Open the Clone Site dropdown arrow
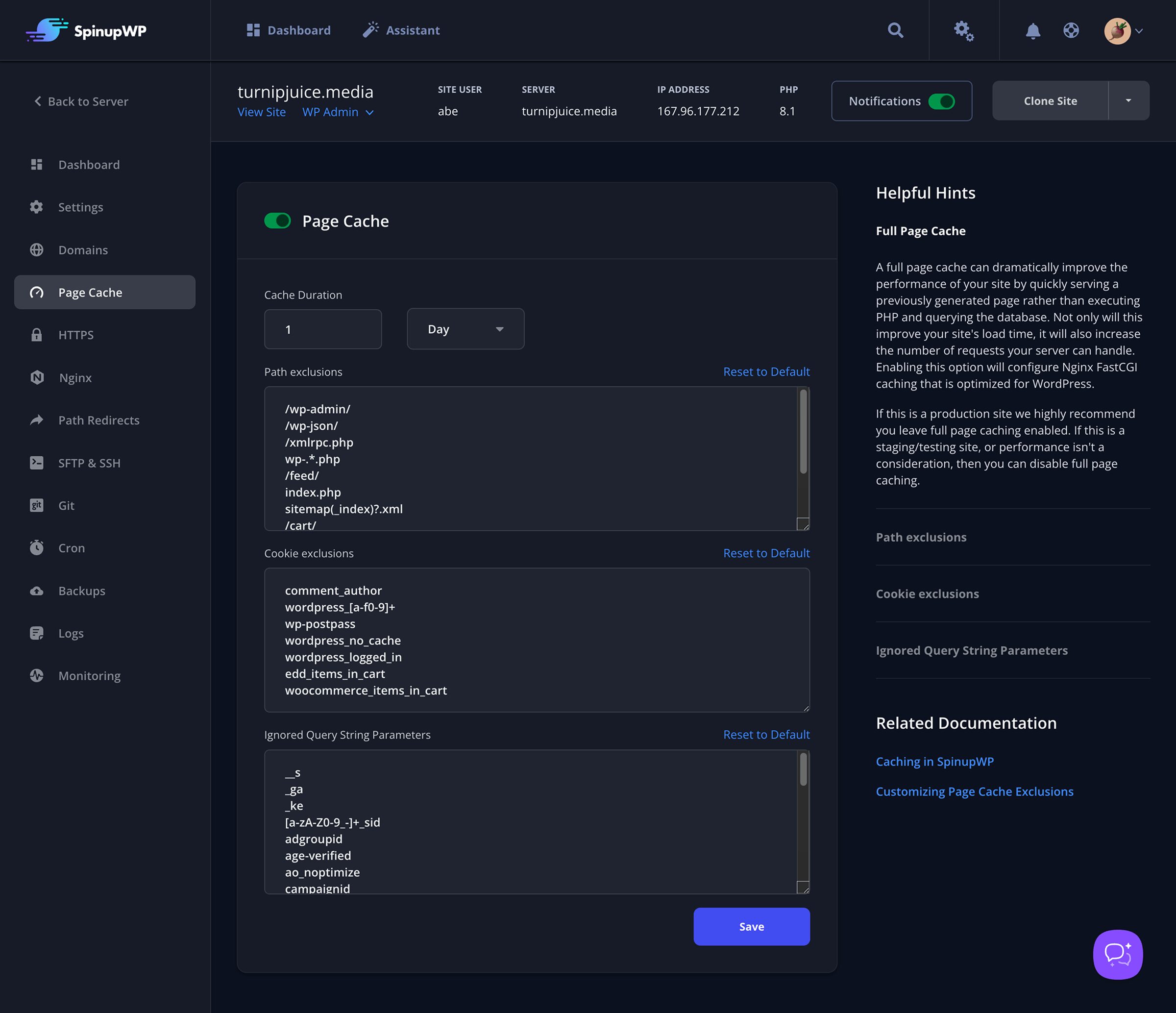 (x=1128, y=100)
